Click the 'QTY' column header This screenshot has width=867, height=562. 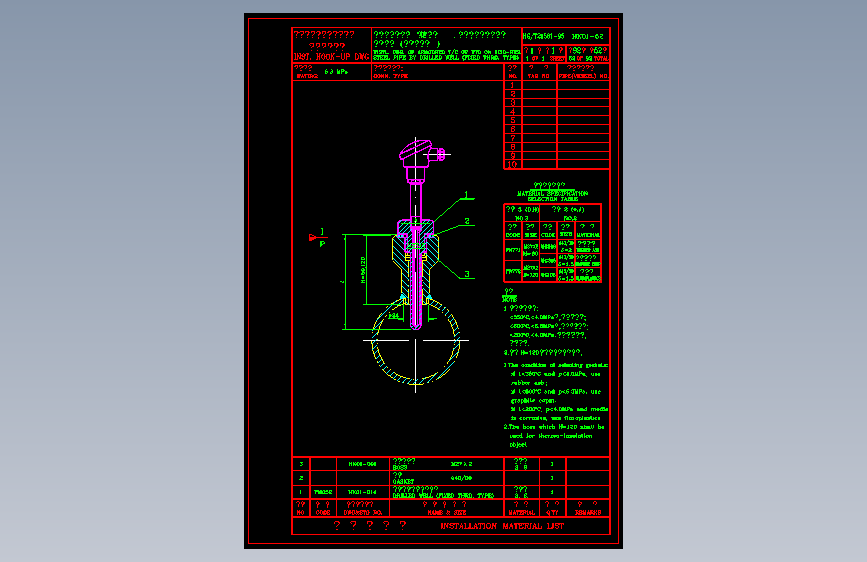[552, 513]
